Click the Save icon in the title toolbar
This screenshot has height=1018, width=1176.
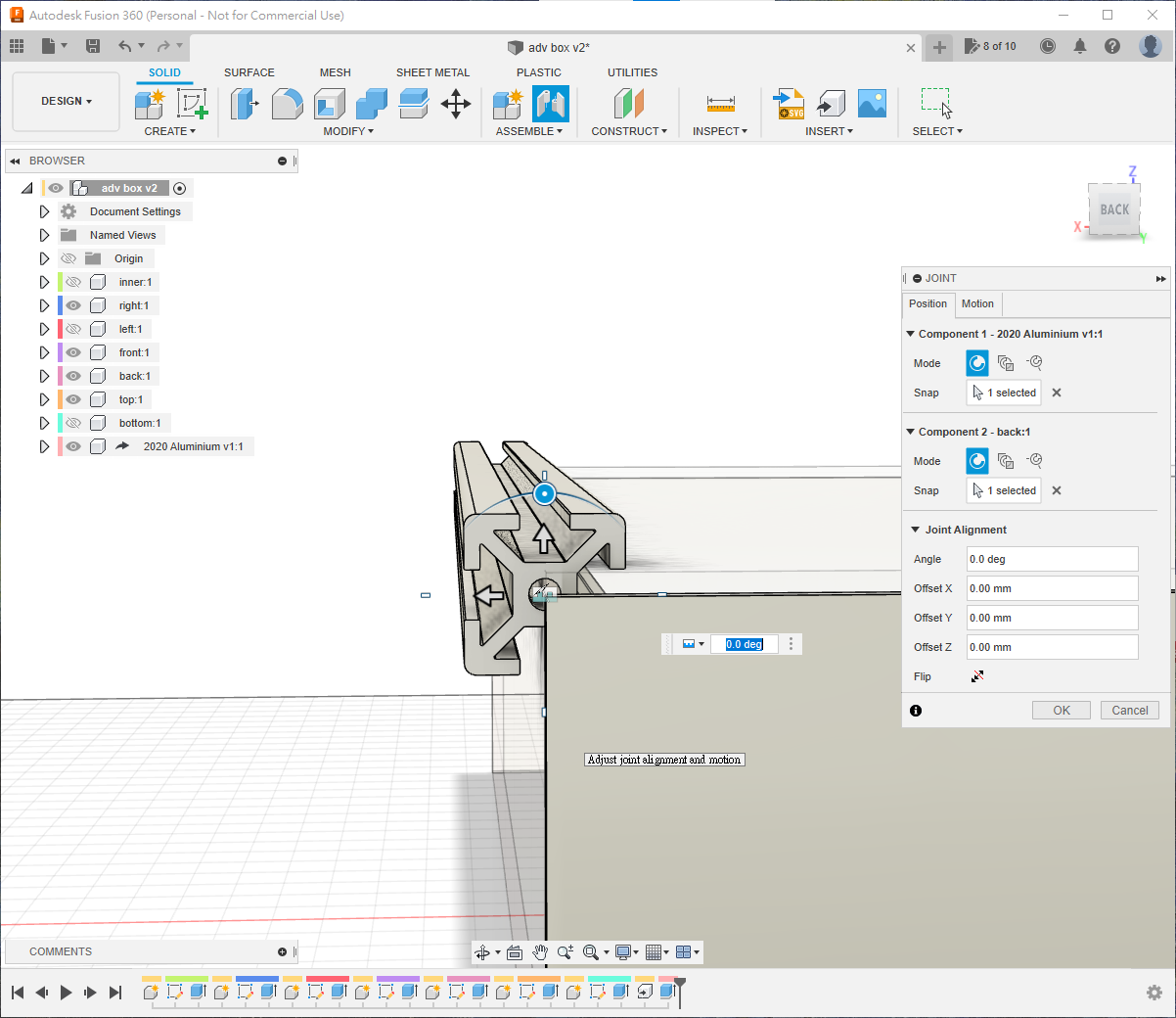pos(93,46)
